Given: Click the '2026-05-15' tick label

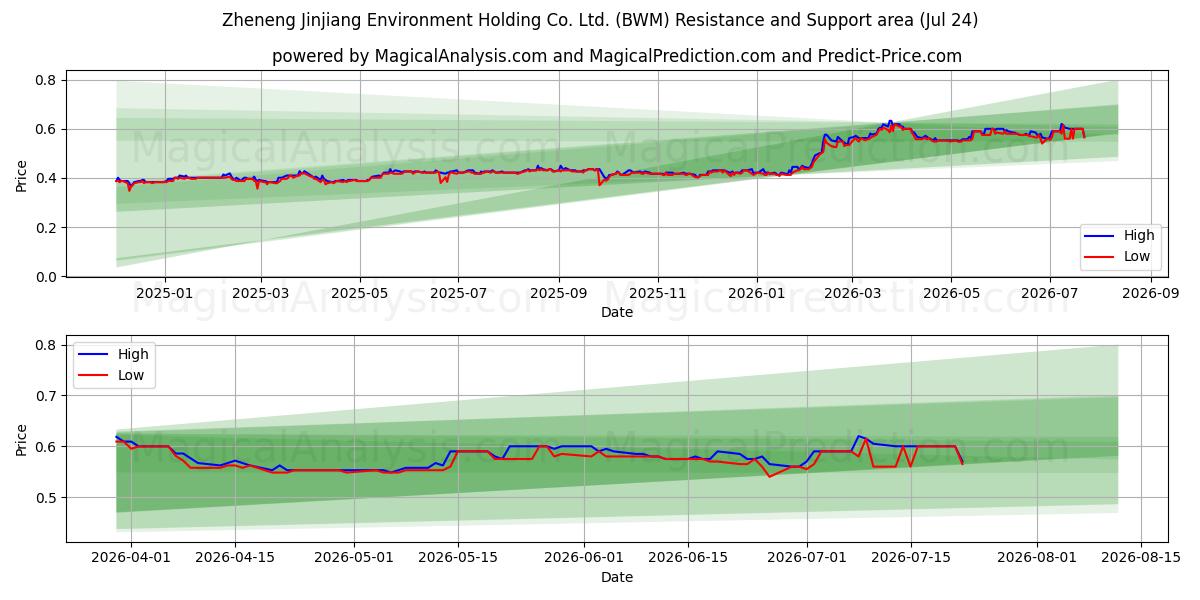Looking at the screenshot, I should pyautogui.click(x=458, y=558).
